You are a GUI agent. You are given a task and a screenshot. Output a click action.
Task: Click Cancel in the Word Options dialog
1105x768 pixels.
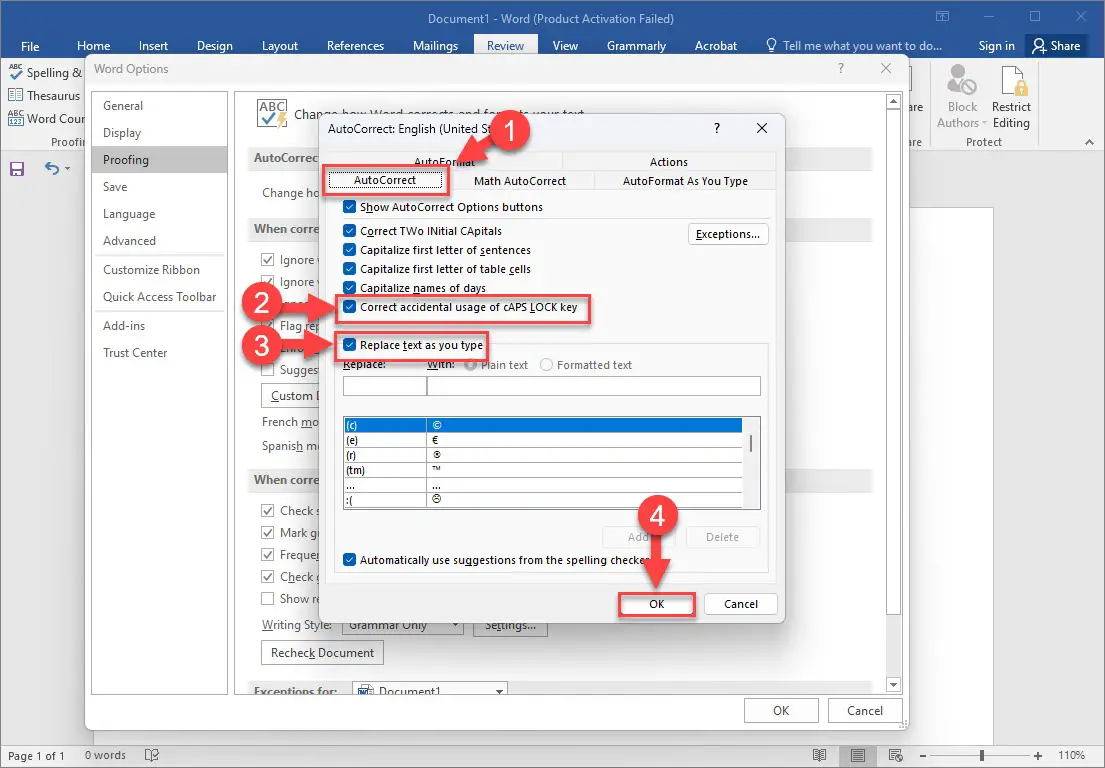click(x=865, y=711)
